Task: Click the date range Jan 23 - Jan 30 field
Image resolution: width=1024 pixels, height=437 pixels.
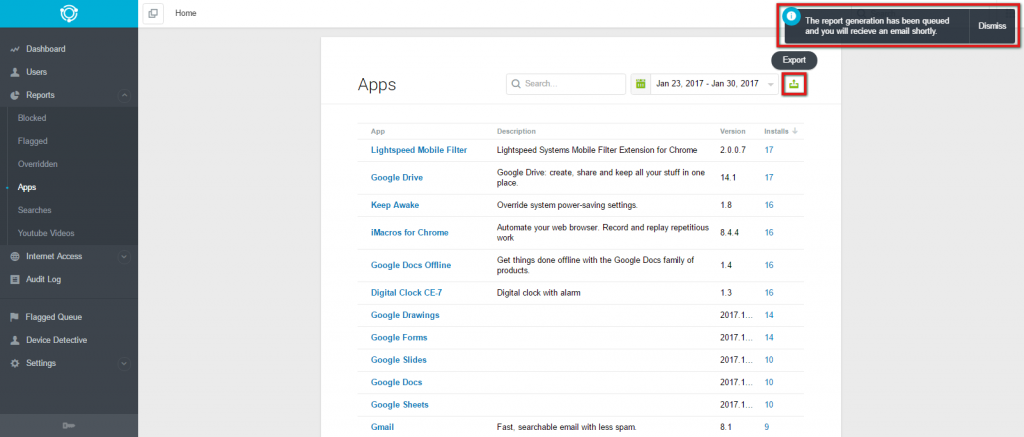Action: (x=707, y=84)
